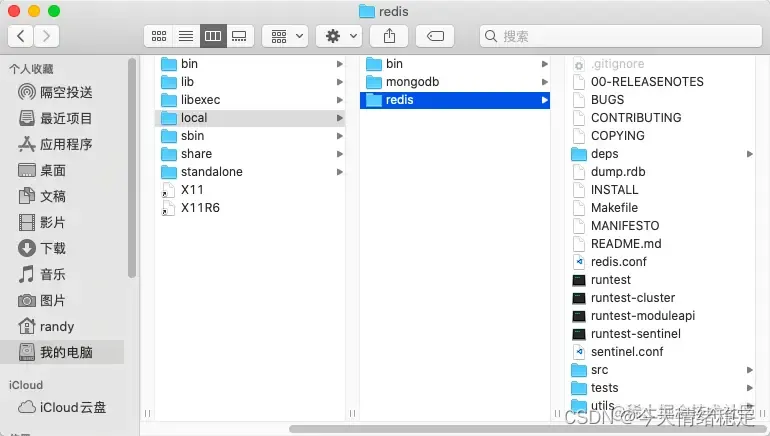Image resolution: width=770 pixels, height=436 pixels.
Task: Click the Edit Tags toolbar button
Action: (x=435, y=36)
